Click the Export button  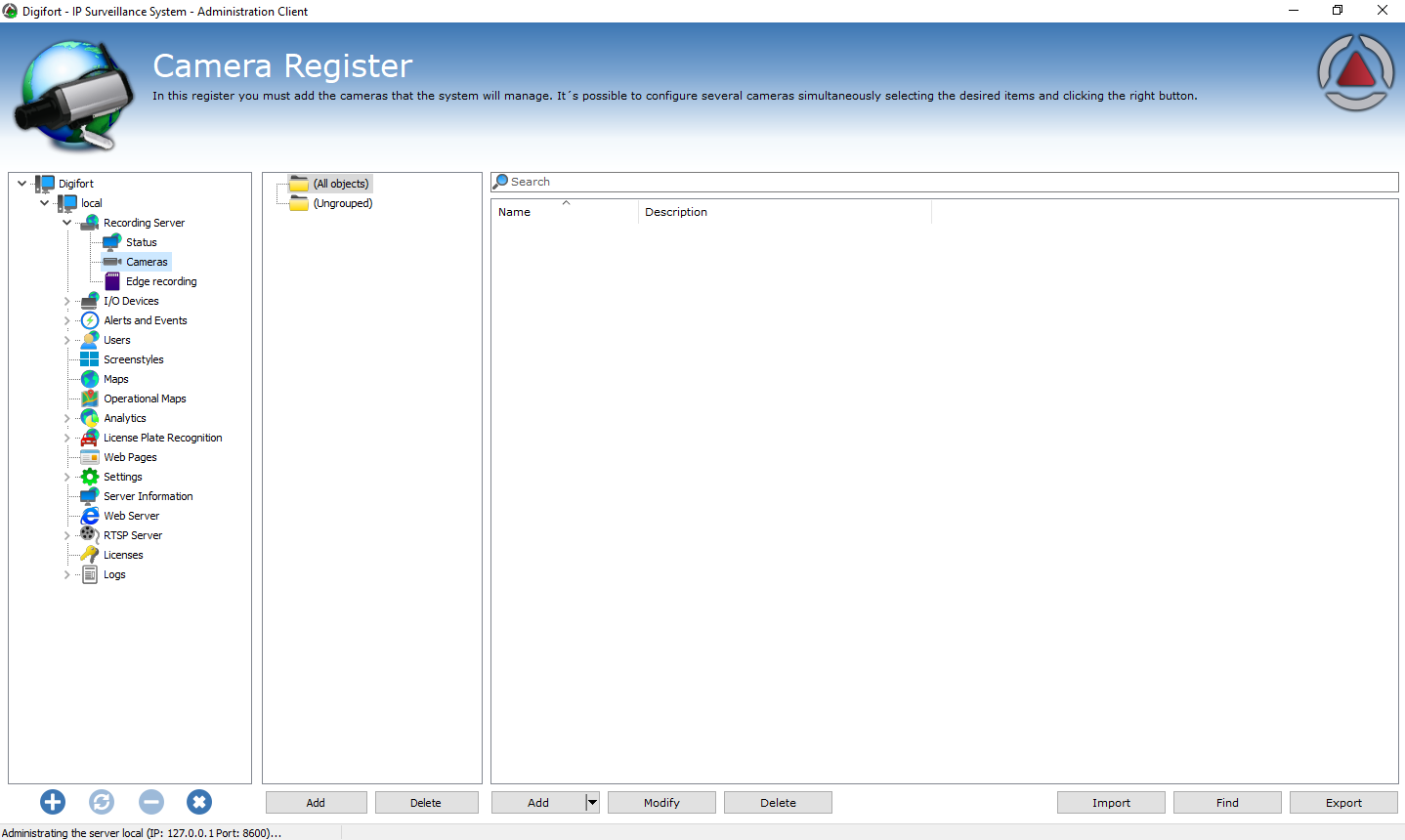[x=1343, y=802]
